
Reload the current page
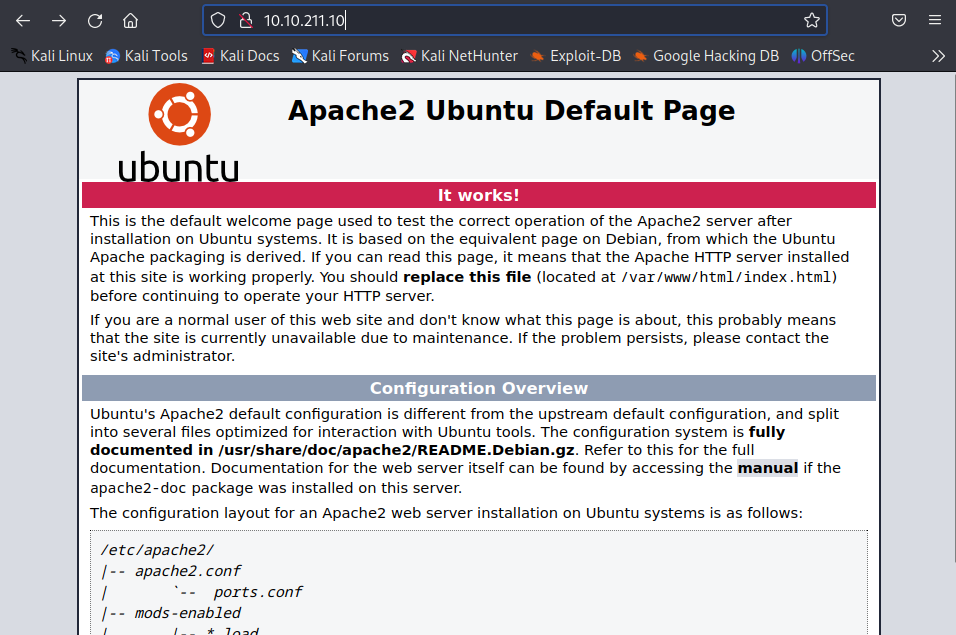tap(95, 21)
